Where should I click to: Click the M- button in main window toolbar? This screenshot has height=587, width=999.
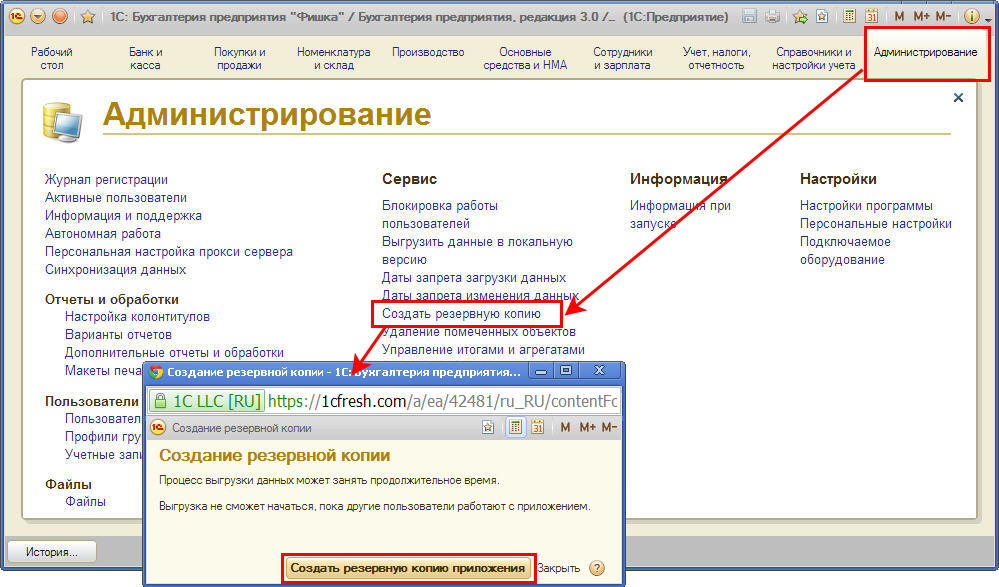point(943,17)
